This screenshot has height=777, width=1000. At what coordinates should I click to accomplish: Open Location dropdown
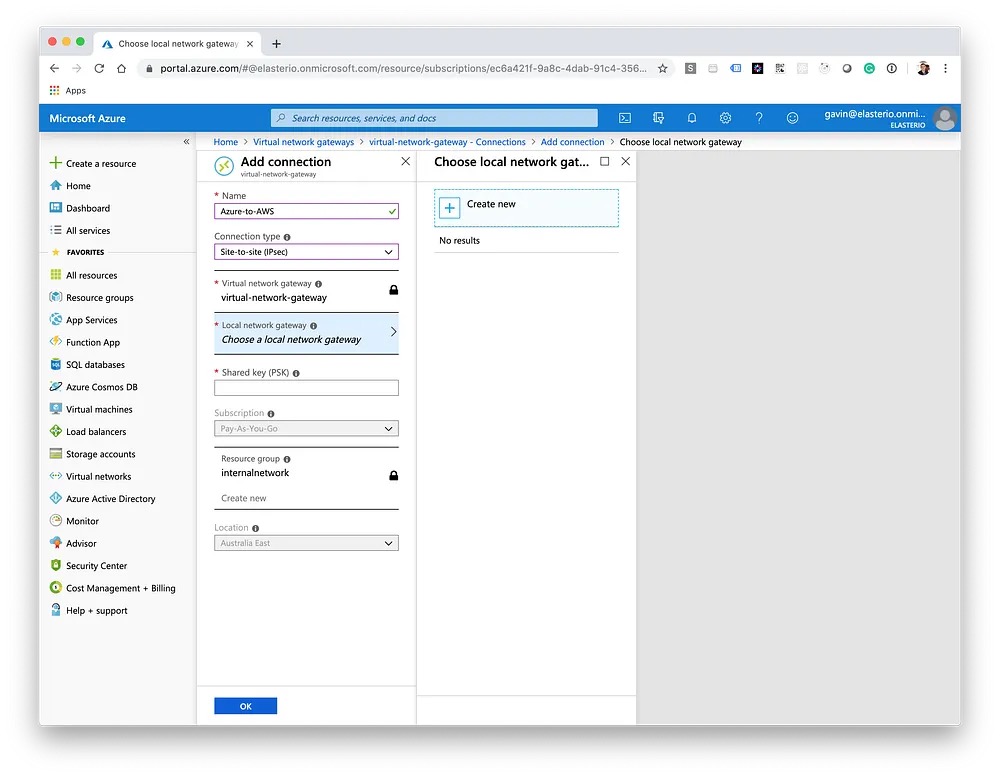point(306,543)
